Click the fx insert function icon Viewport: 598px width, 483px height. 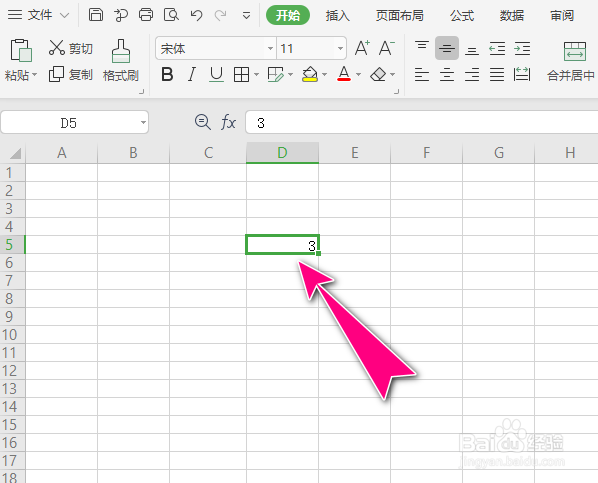[228, 122]
